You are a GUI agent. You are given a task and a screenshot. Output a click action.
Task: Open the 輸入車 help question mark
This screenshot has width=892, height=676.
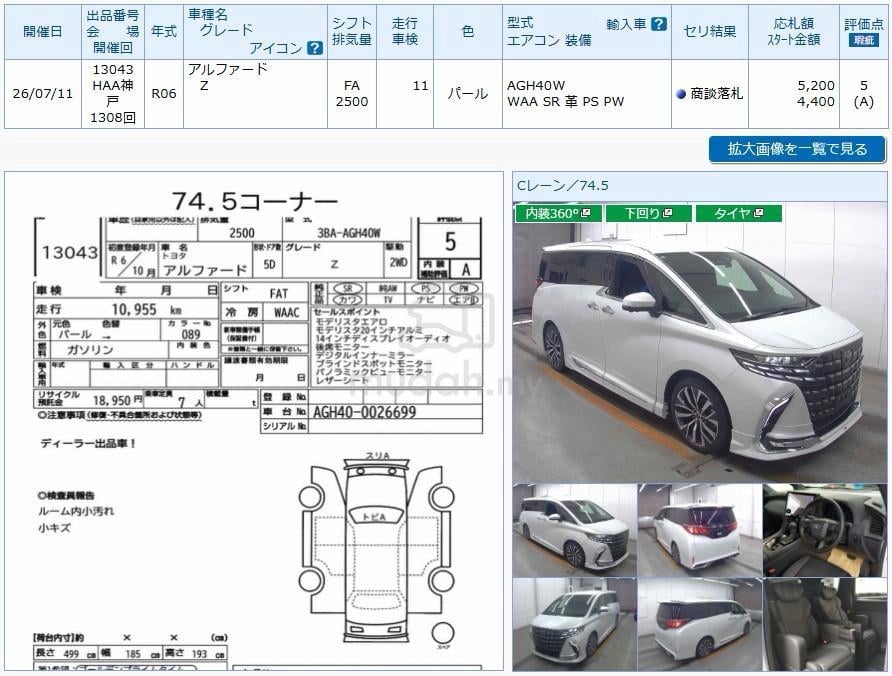658,24
